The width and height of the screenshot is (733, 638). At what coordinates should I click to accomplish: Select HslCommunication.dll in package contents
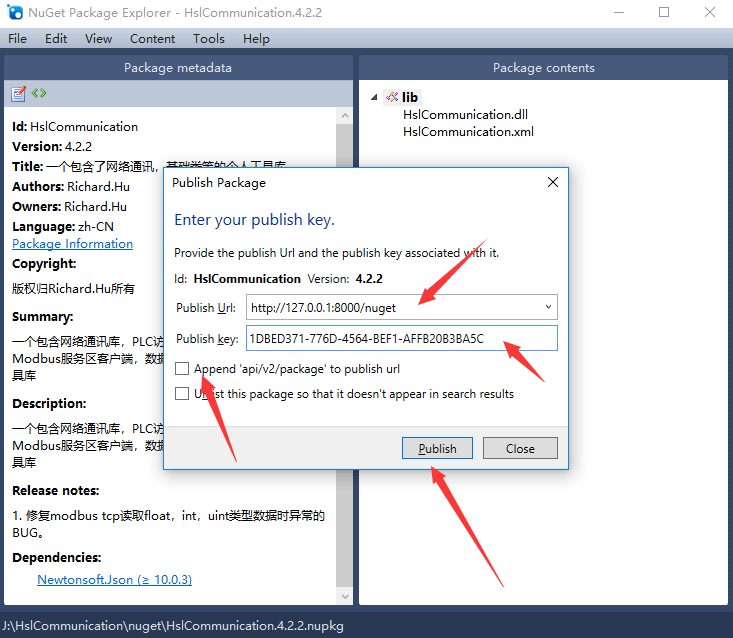point(465,115)
